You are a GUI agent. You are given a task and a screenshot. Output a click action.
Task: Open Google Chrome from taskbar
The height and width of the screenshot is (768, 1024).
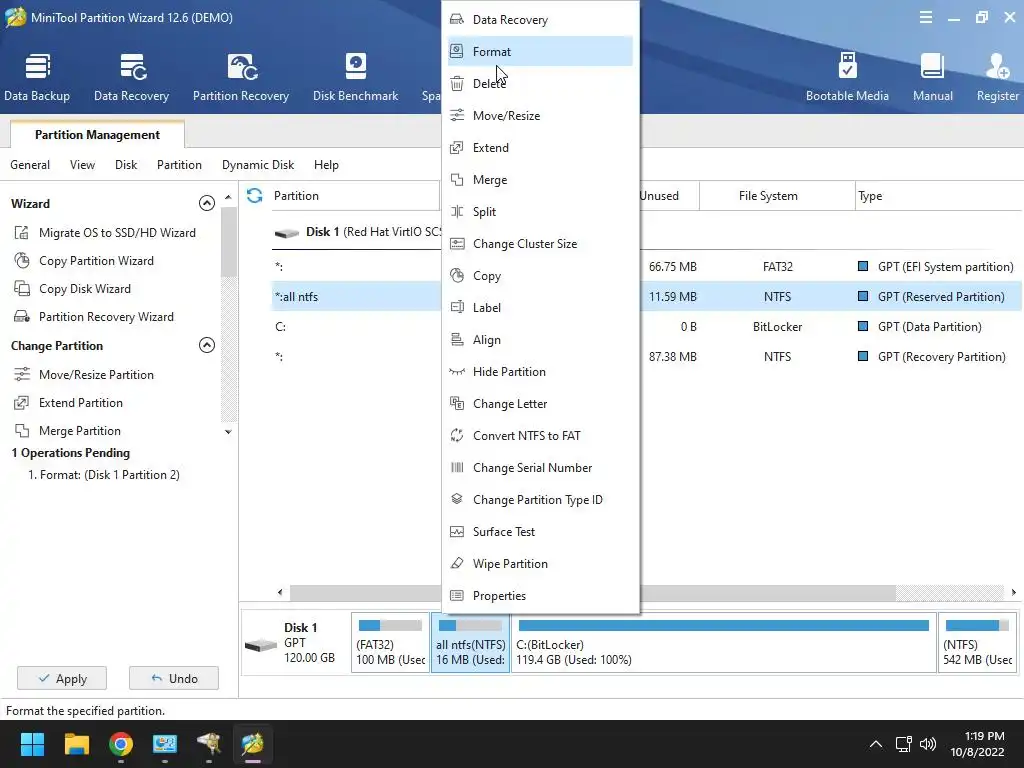click(x=121, y=744)
